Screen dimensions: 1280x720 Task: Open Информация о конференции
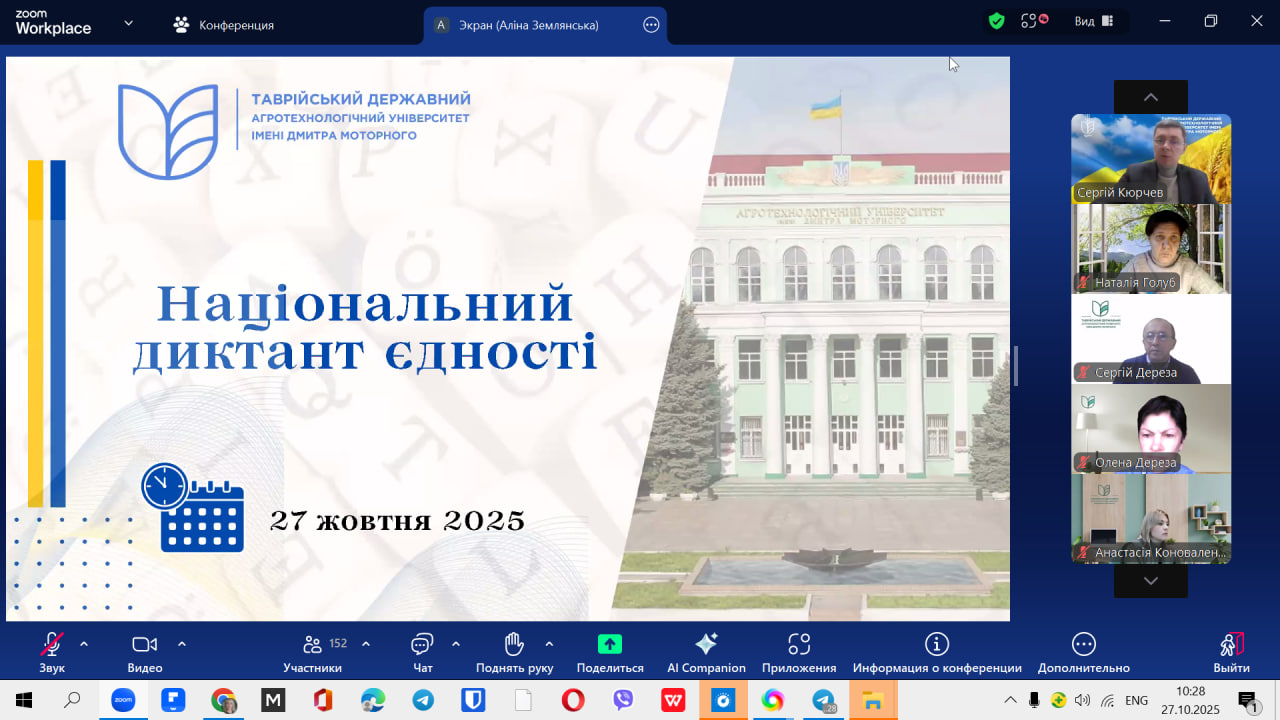937,652
